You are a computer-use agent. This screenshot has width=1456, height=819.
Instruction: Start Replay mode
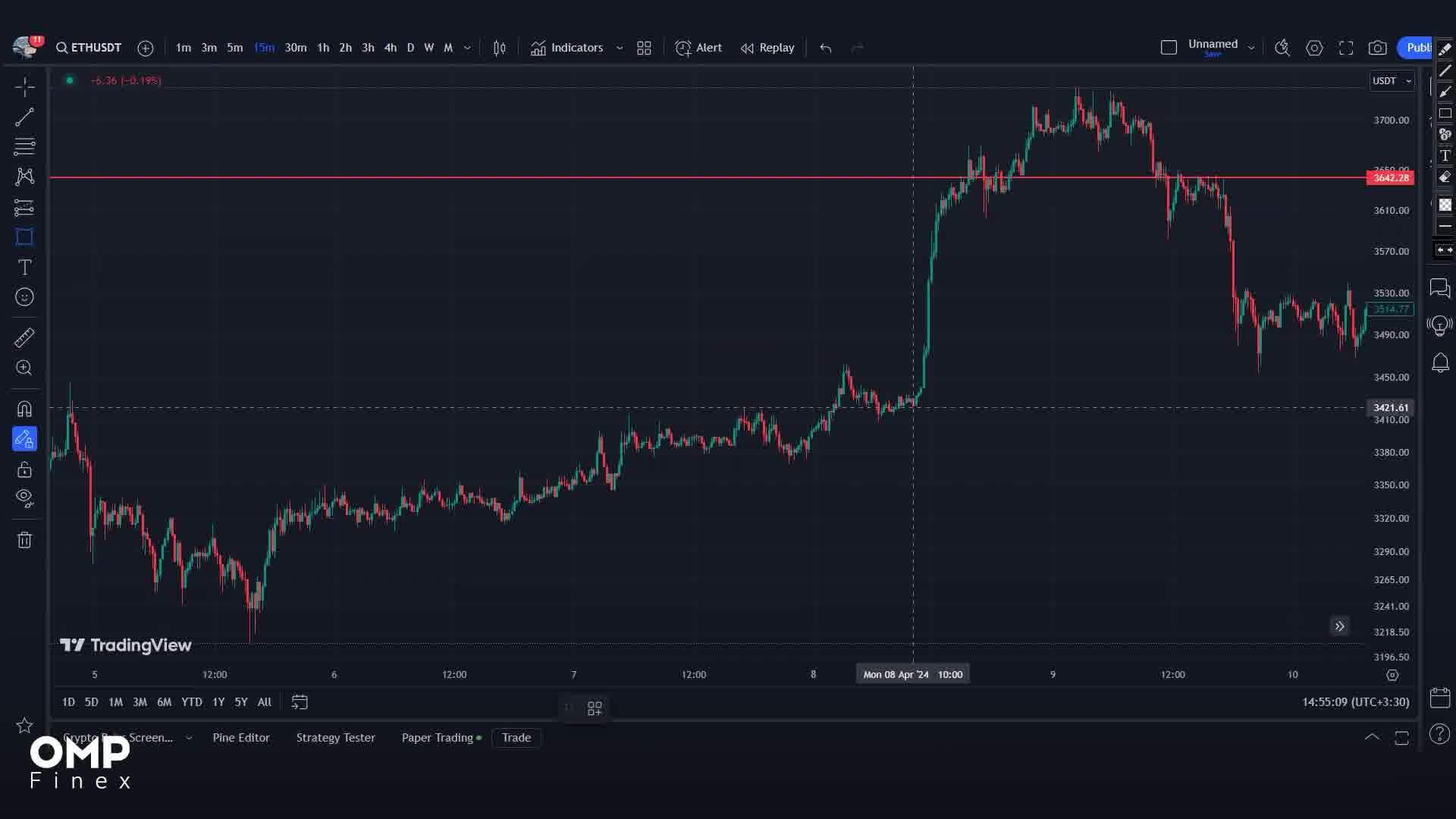pos(767,48)
